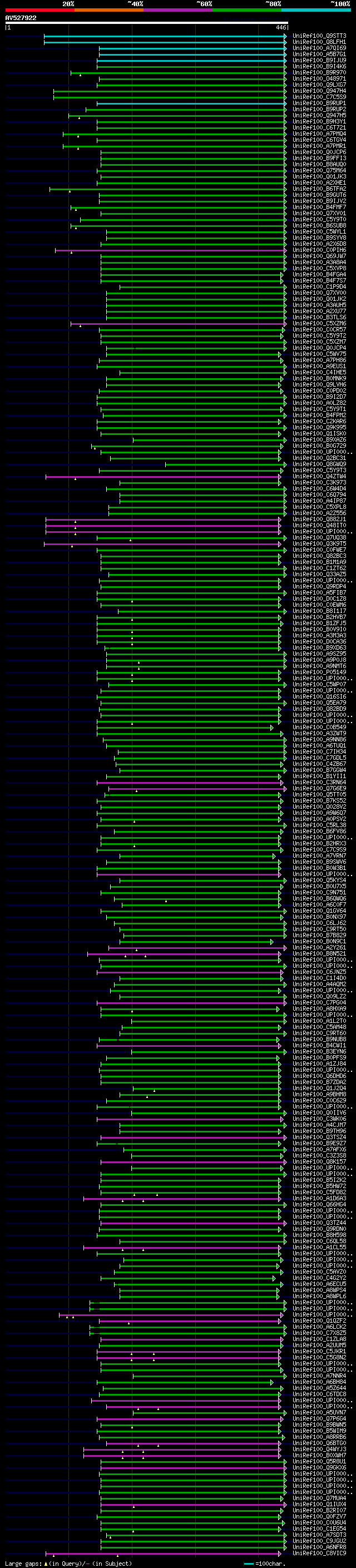This screenshot has height=1568, width=356.
Task: Select hit label UniRef100_A5B7G1
Action: (319, 54)
